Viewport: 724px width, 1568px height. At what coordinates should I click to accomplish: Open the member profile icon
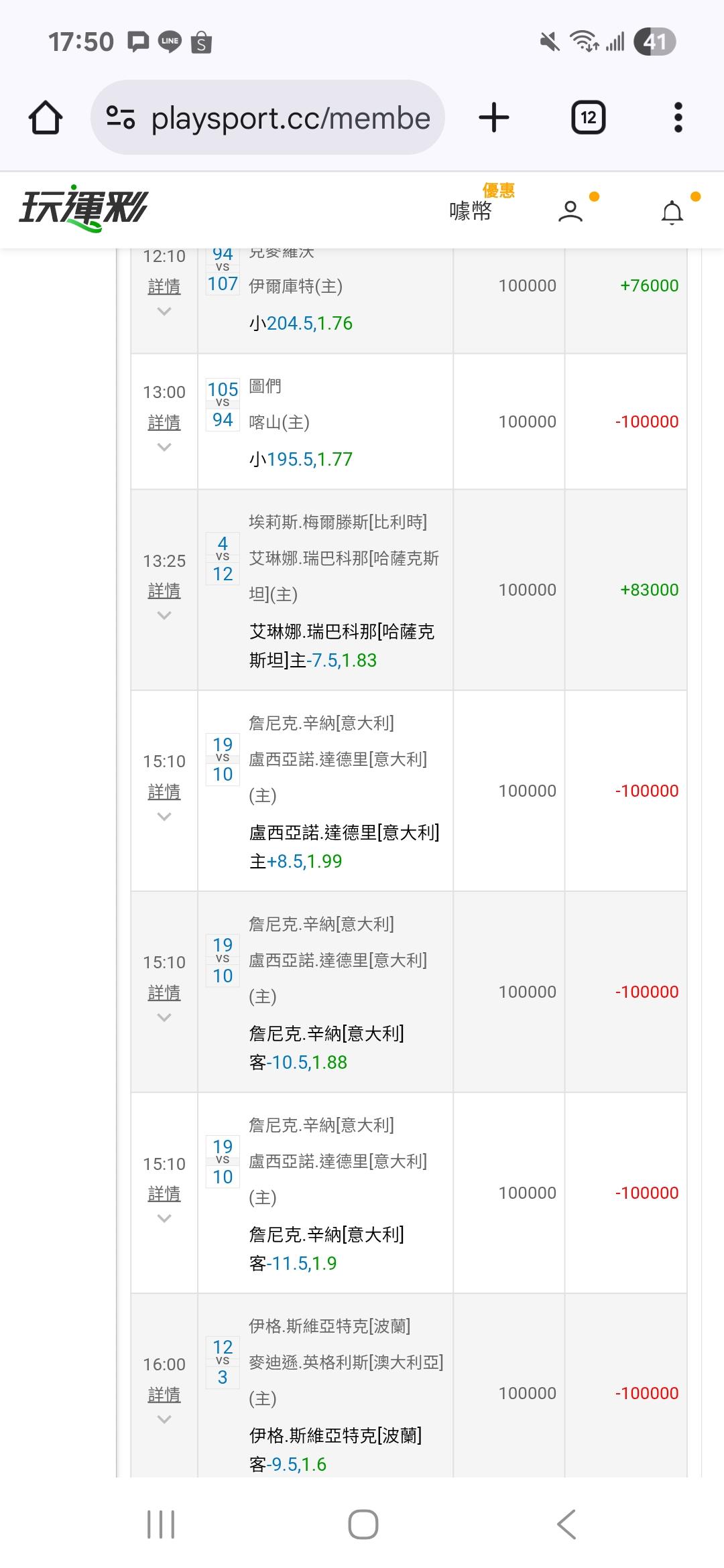(x=570, y=212)
